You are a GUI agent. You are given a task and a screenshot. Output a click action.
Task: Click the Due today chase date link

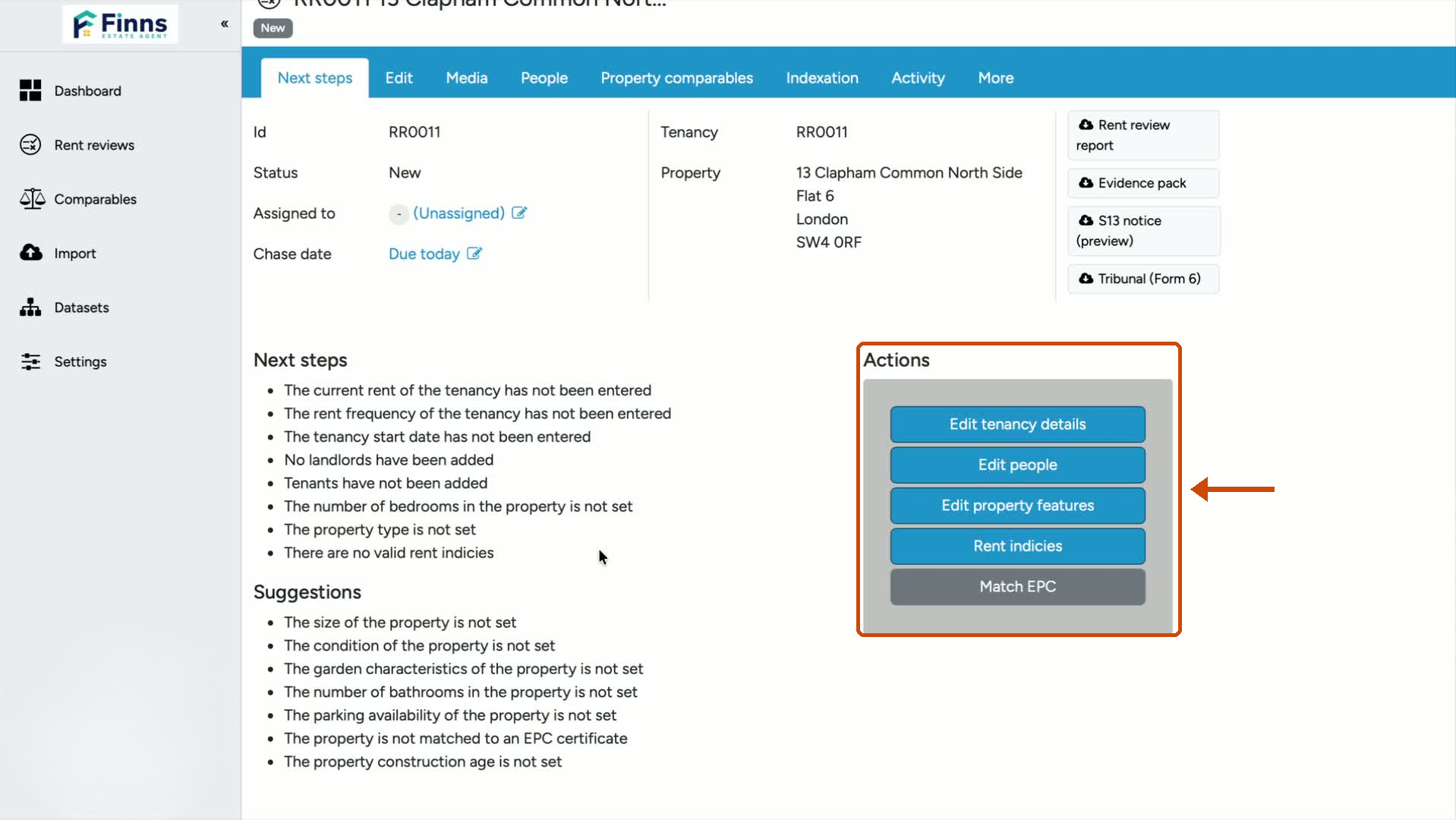[x=424, y=254]
